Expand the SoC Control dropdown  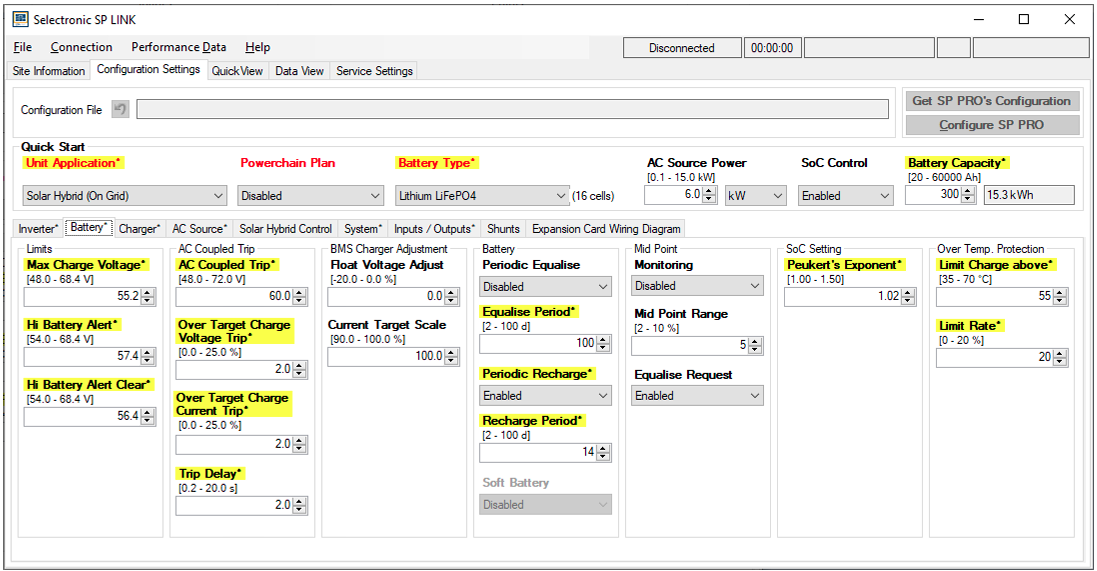pos(846,196)
